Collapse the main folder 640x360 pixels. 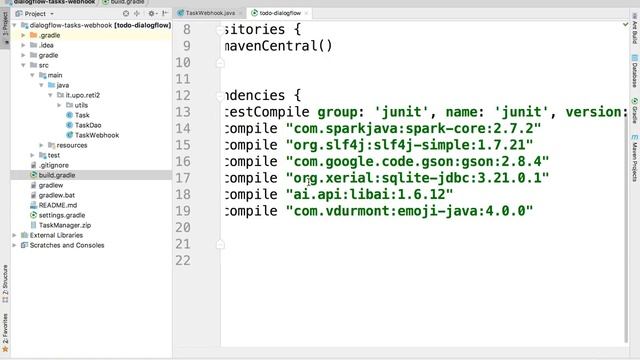(x=32, y=75)
